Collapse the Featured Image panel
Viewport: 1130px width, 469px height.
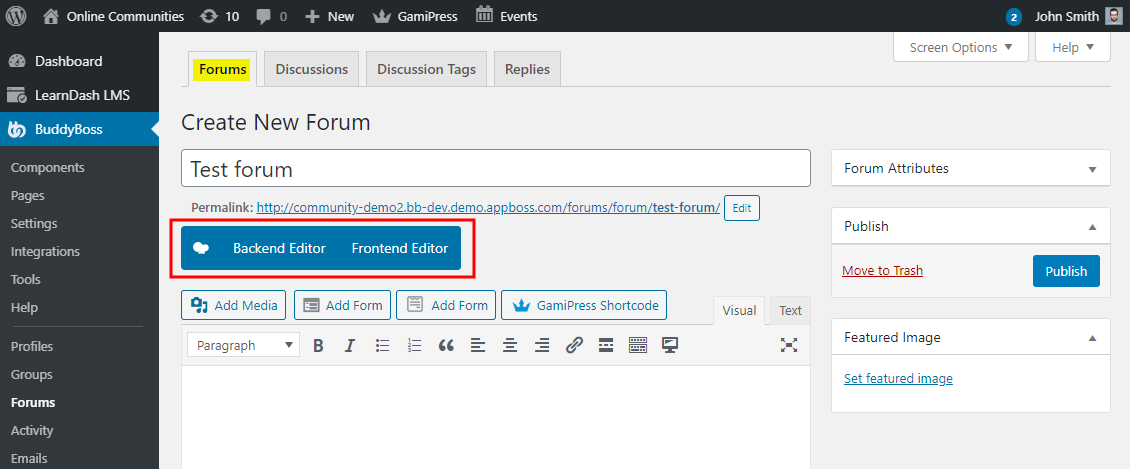1092,338
